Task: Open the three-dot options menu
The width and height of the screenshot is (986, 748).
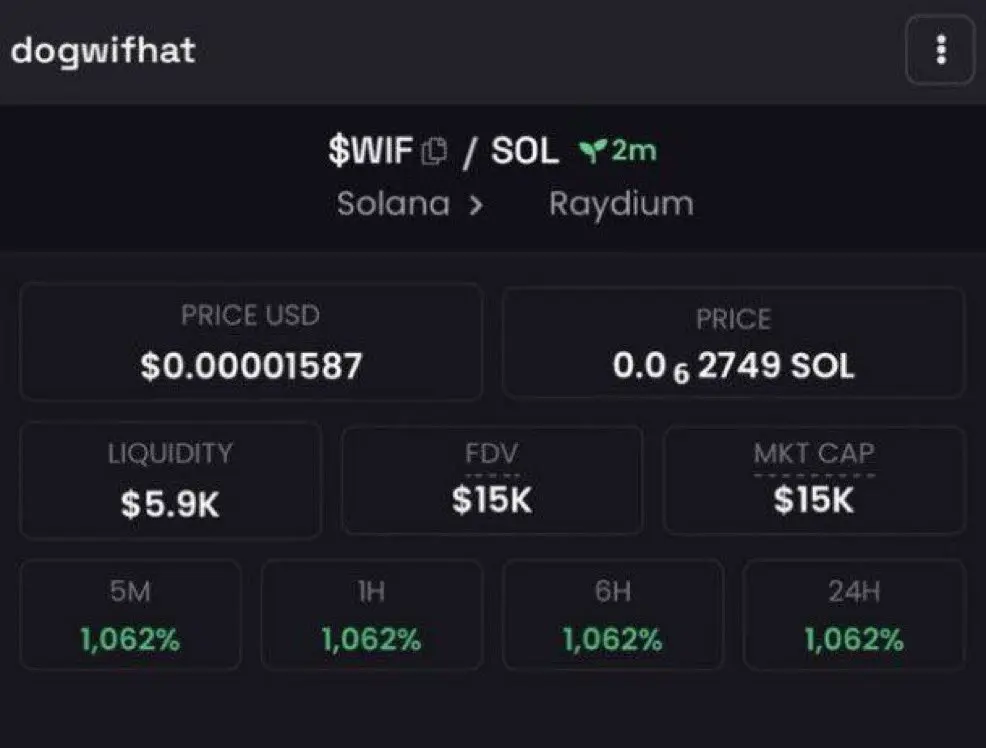Action: click(x=940, y=50)
